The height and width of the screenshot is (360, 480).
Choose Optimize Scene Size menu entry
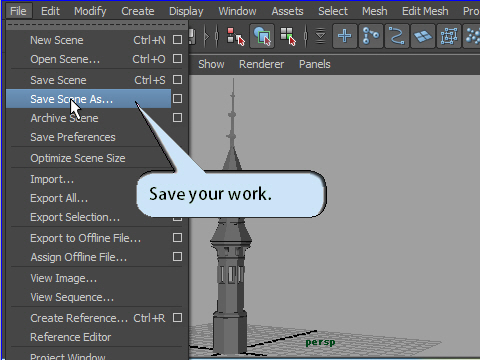pos(89,158)
